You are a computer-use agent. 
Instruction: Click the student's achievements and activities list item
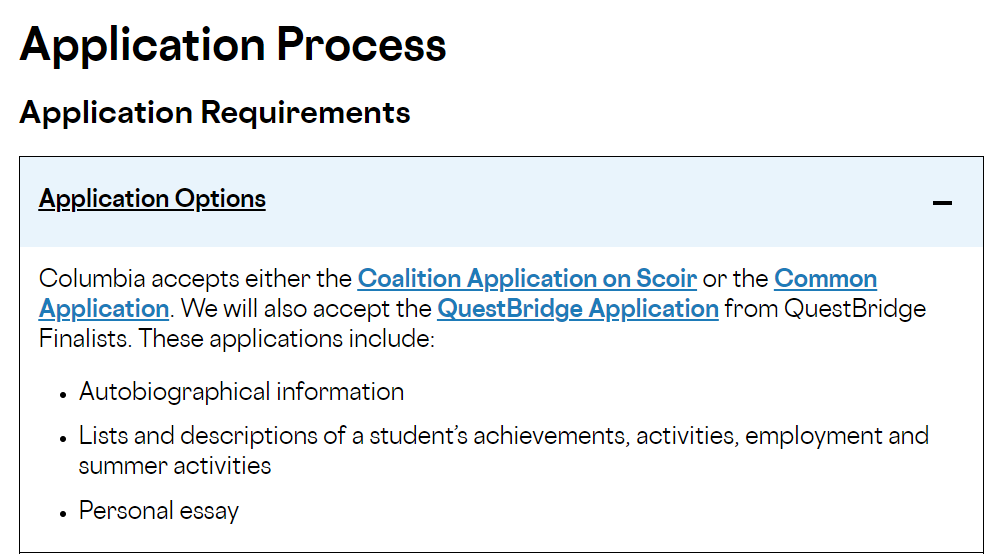504,436
